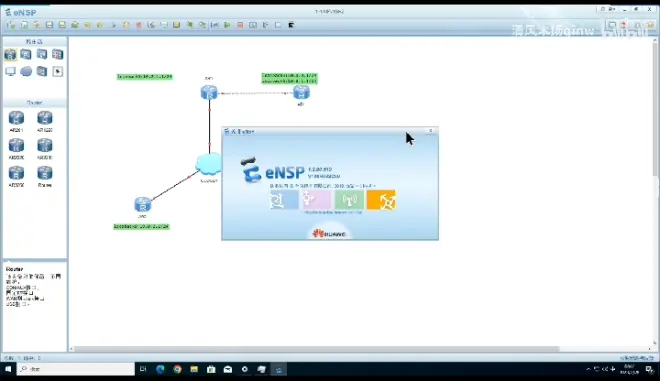Image resolution: width=660 pixels, height=381 pixels.
Task: Zoom in on the topology canvas
Action: tap(189, 25)
